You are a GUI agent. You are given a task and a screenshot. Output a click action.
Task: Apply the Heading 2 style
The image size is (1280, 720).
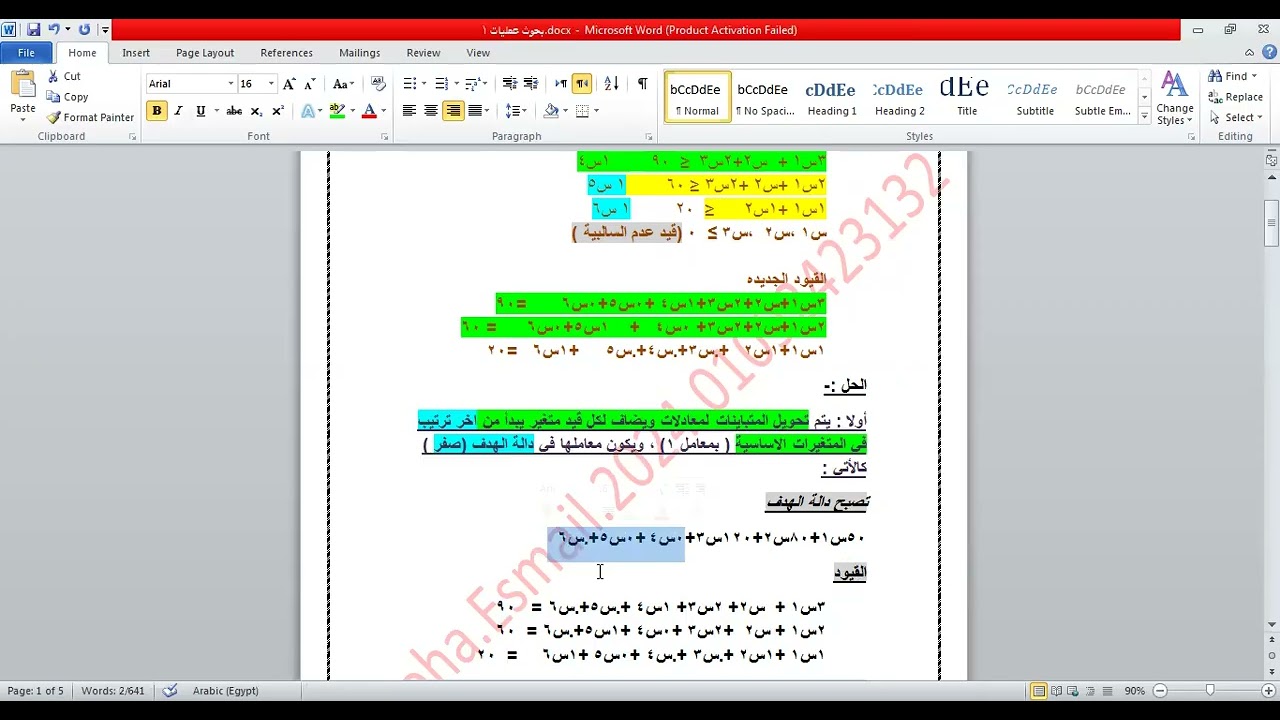click(899, 97)
